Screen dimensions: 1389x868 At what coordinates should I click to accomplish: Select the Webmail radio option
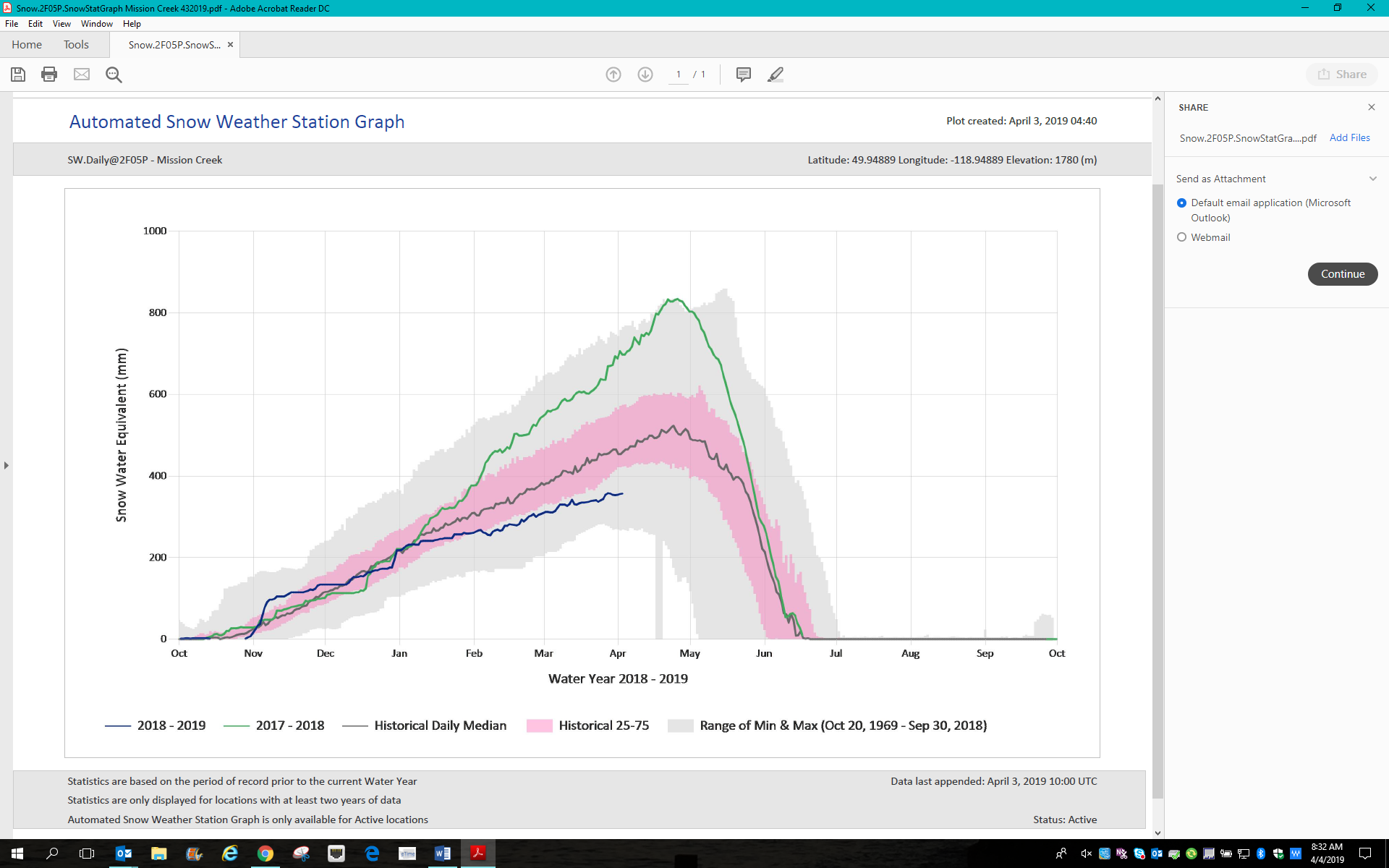pyautogui.click(x=1181, y=237)
